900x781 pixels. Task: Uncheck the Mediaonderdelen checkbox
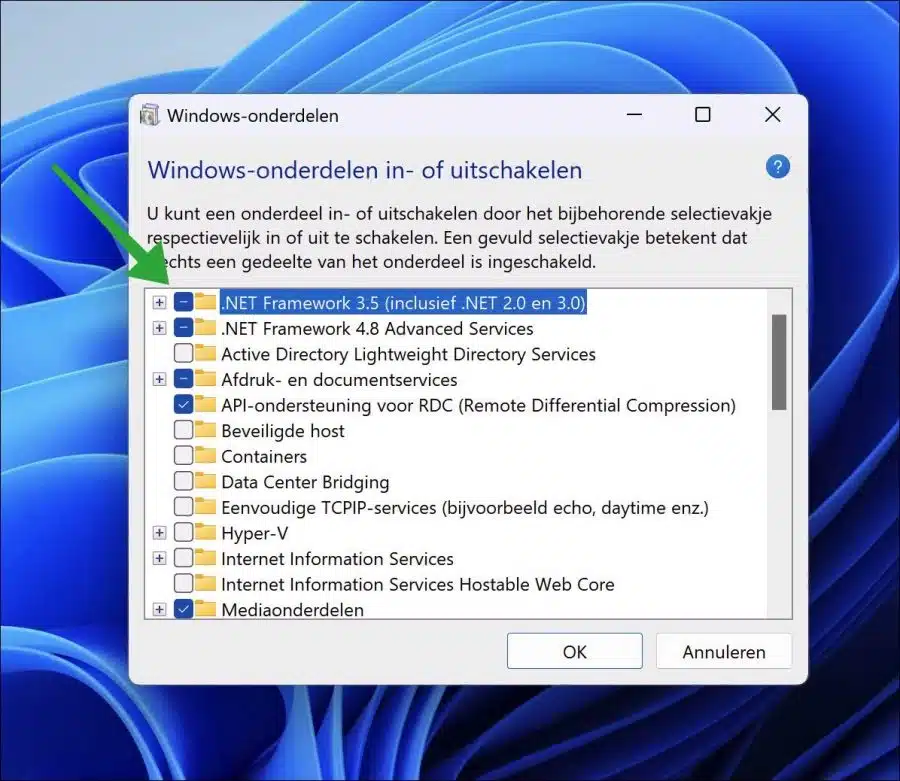point(183,609)
